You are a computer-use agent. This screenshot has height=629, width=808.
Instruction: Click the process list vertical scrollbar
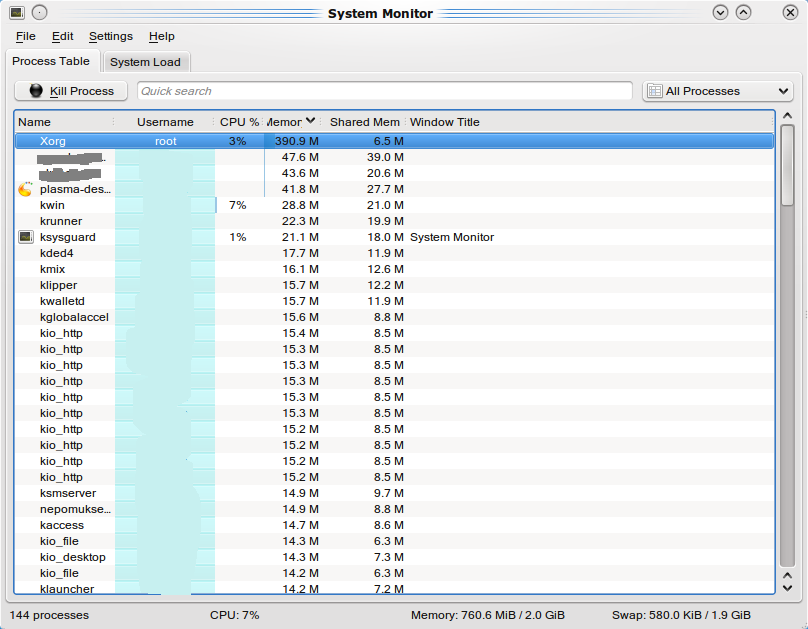[787, 350]
